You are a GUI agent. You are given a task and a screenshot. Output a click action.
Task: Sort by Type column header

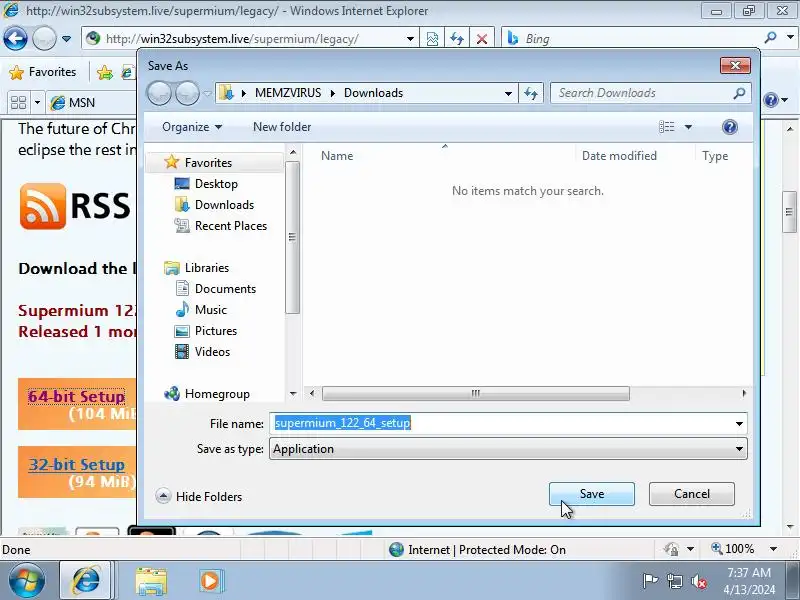coord(715,156)
